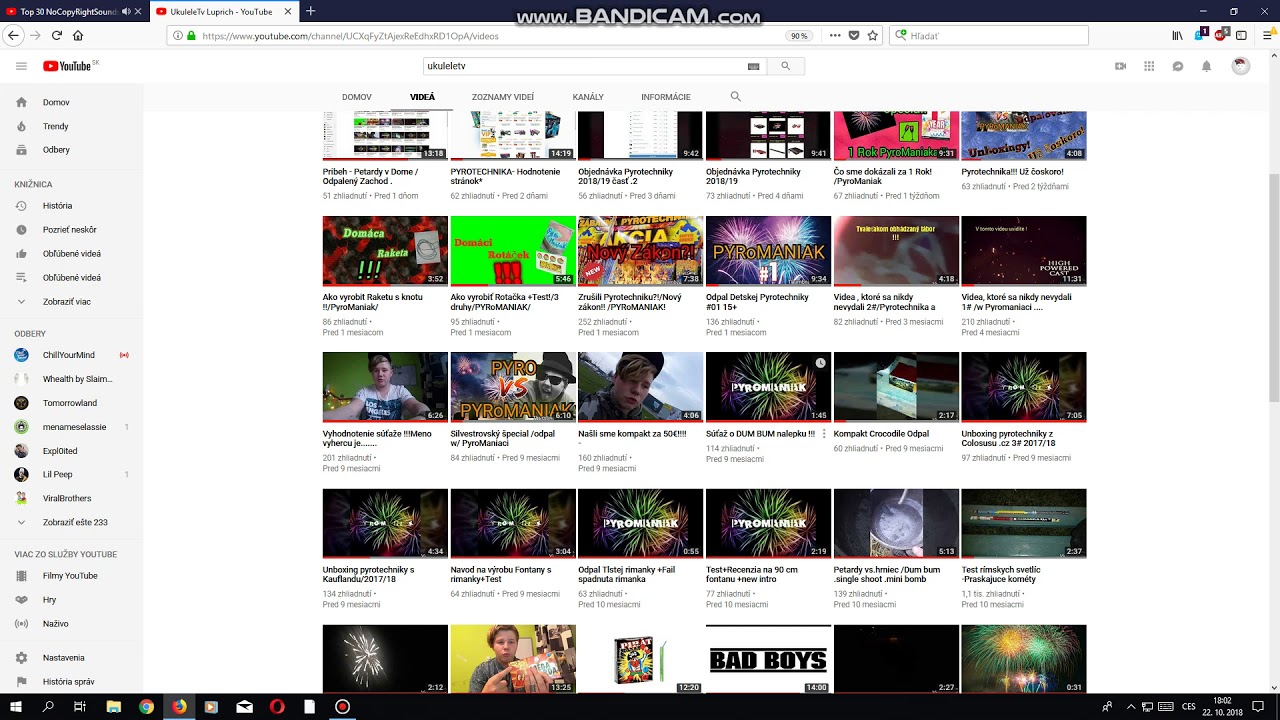
Task: Play BAD BOYS video thumbnail
Action: tap(768, 660)
